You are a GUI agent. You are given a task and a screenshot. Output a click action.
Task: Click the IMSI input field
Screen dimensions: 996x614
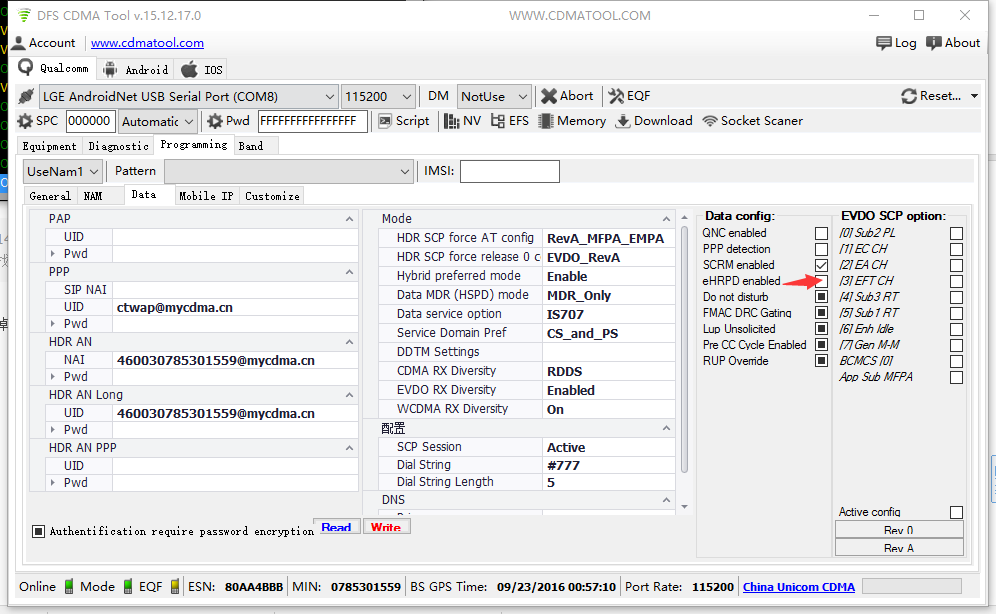pyautogui.click(x=509, y=171)
